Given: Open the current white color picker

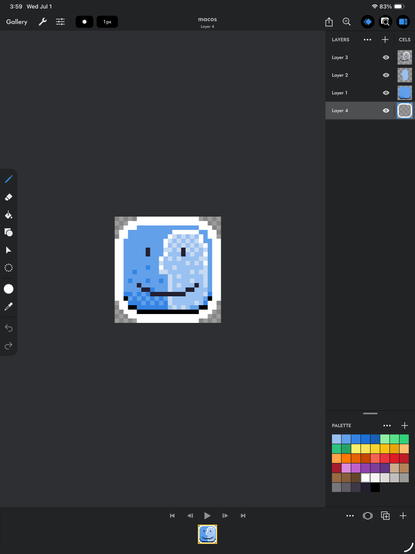Looking at the screenshot, I should click(x=8, y=289).
